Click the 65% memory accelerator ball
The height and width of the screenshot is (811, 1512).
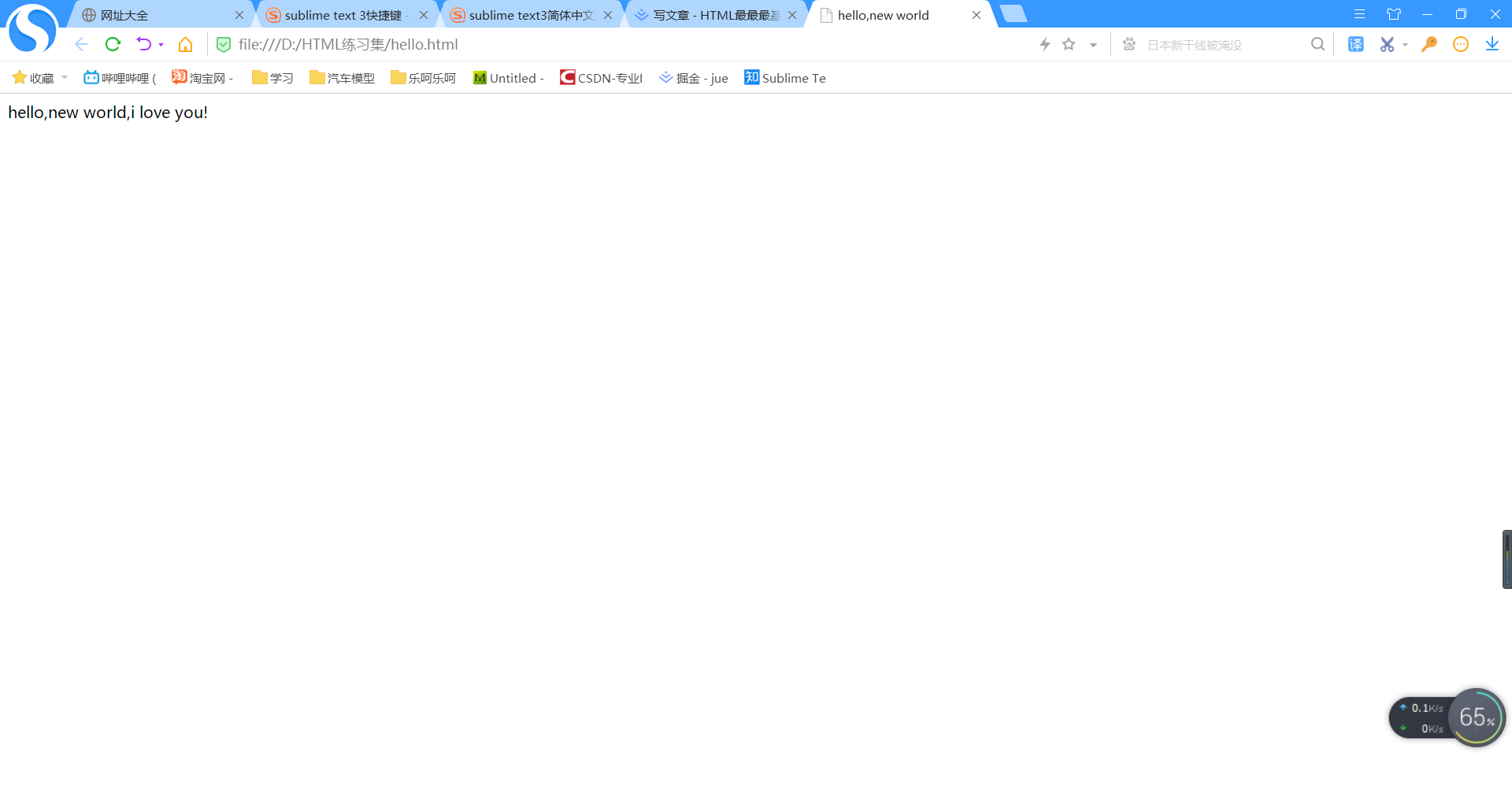click(1477, 717)
